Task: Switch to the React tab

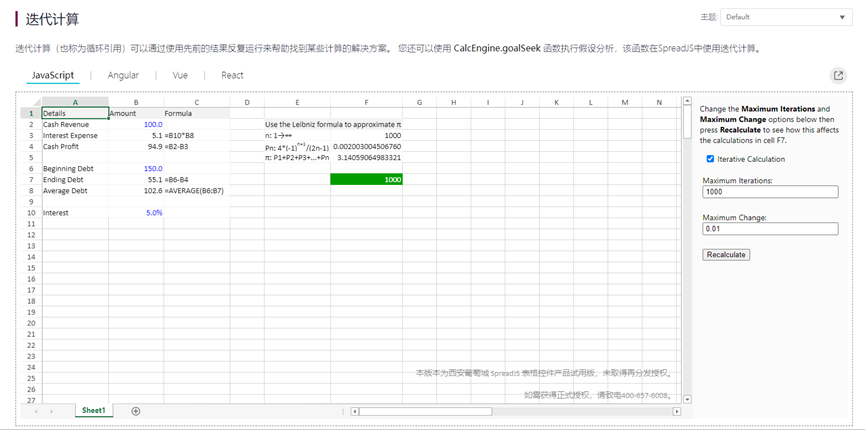Action: point(232,75)
